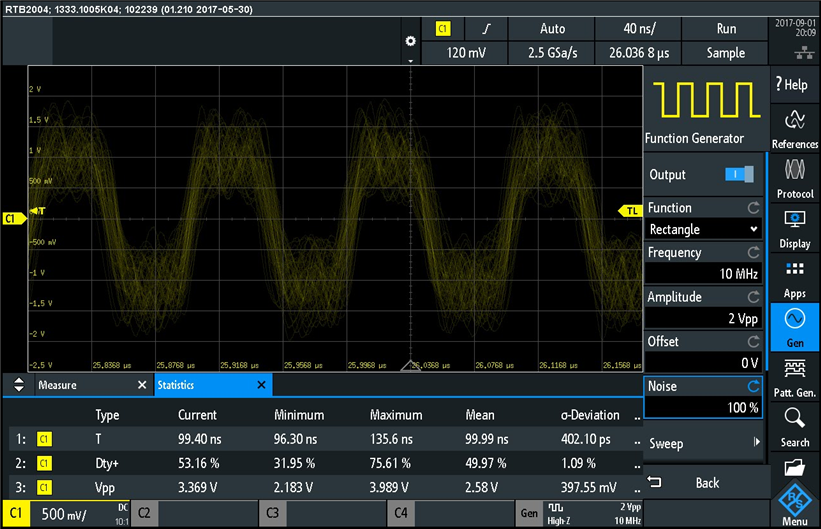The height and width of the screenshot is (529, 821).
Task: Open the Help icon in sidebar
Action: pyautogui.click(x=794, y=85)
